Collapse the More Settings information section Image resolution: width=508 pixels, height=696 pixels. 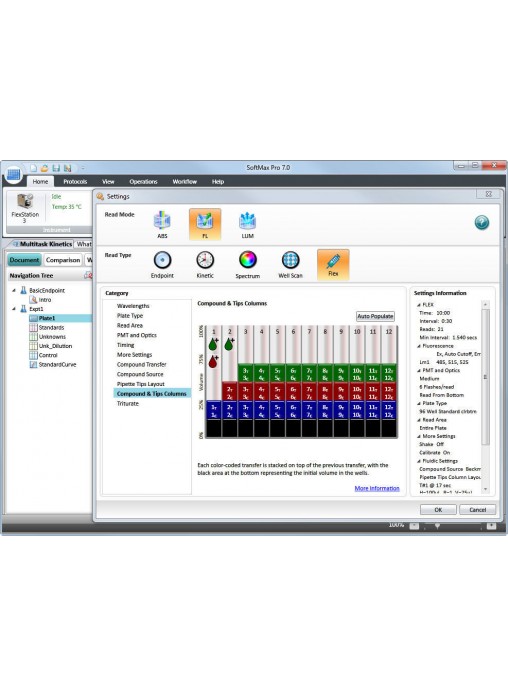[418, 436]
